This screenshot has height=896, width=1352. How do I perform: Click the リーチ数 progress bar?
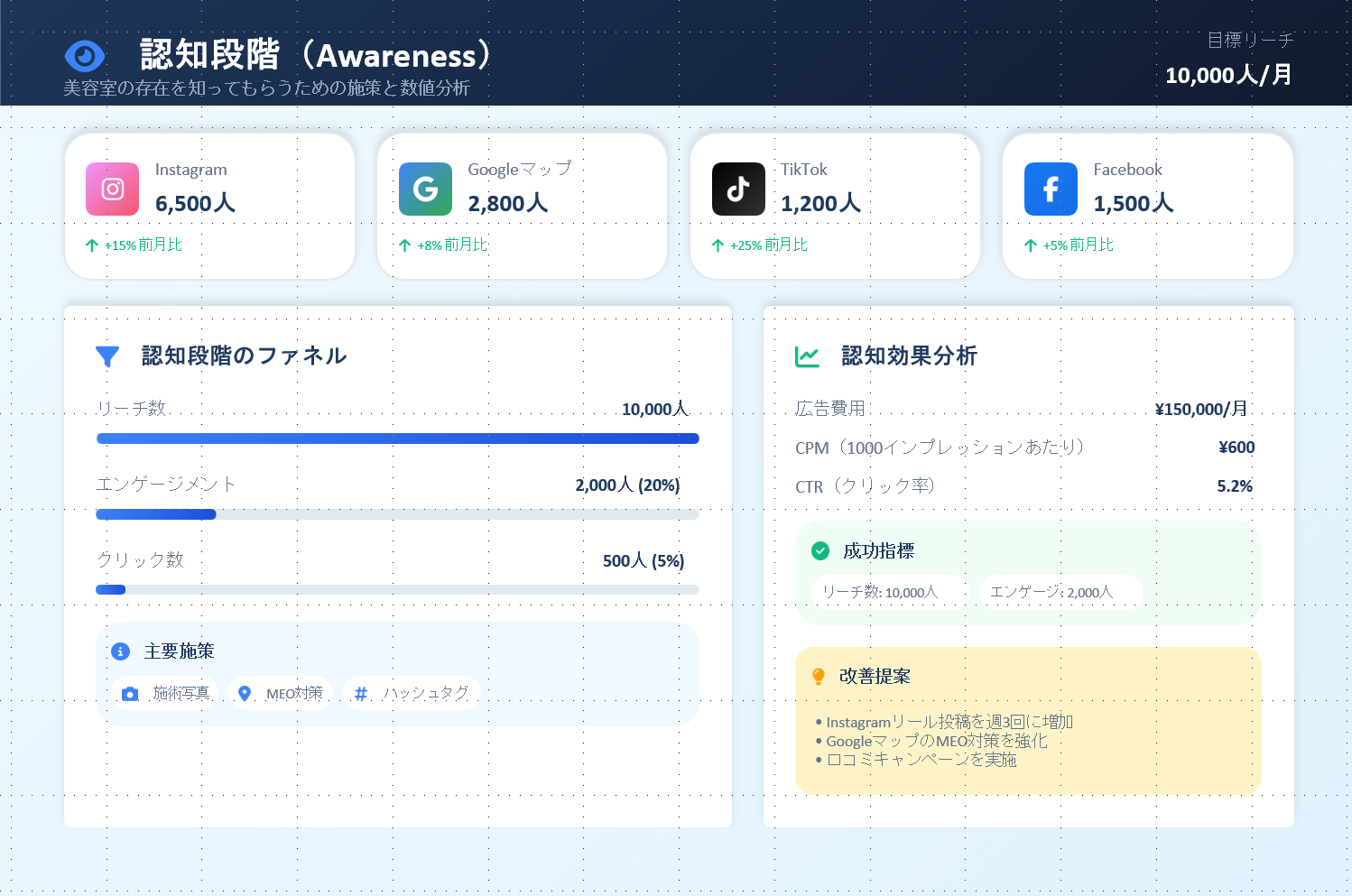pos(398,439)
